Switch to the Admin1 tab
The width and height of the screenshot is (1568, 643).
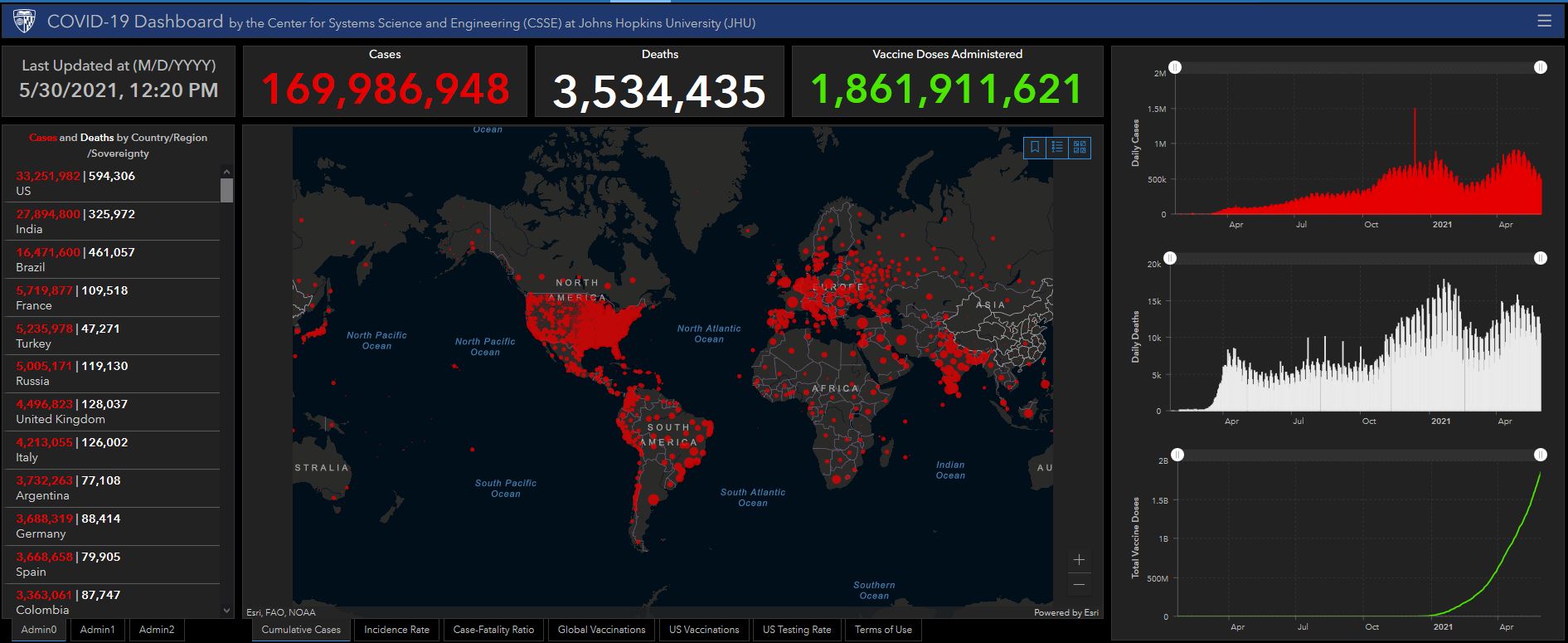[x=98, y=630]
